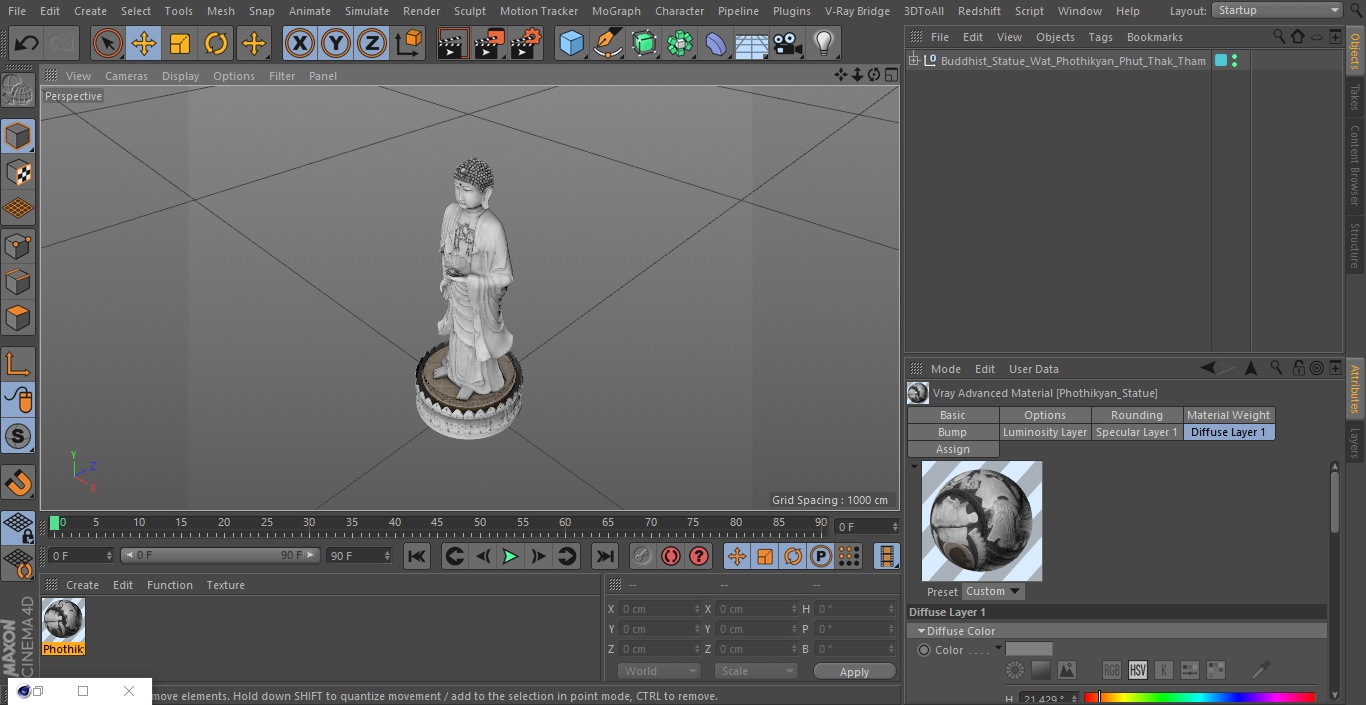1366x705 pixels.
Task: Click the Material Weight tab
Action: 1229,415
